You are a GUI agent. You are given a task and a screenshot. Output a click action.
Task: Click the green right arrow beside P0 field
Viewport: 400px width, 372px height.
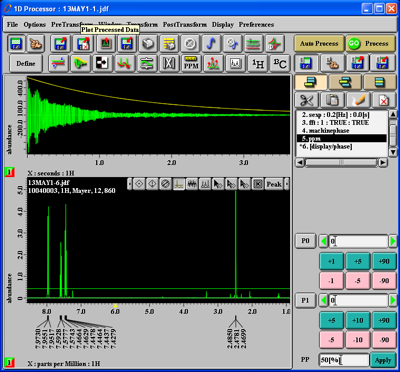tap(393, 241)
